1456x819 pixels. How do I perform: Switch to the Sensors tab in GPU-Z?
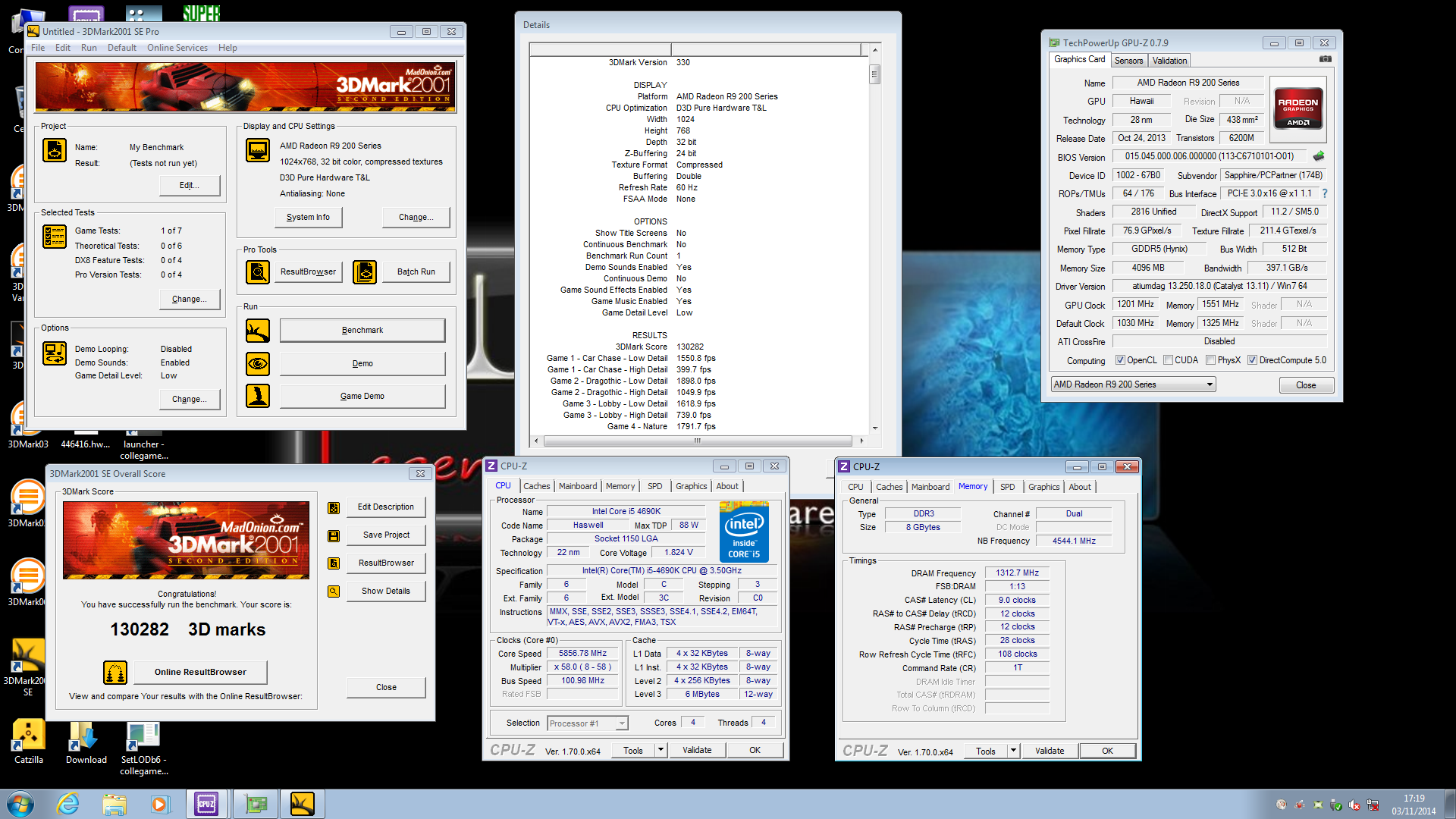click(x=1128, y=61)
